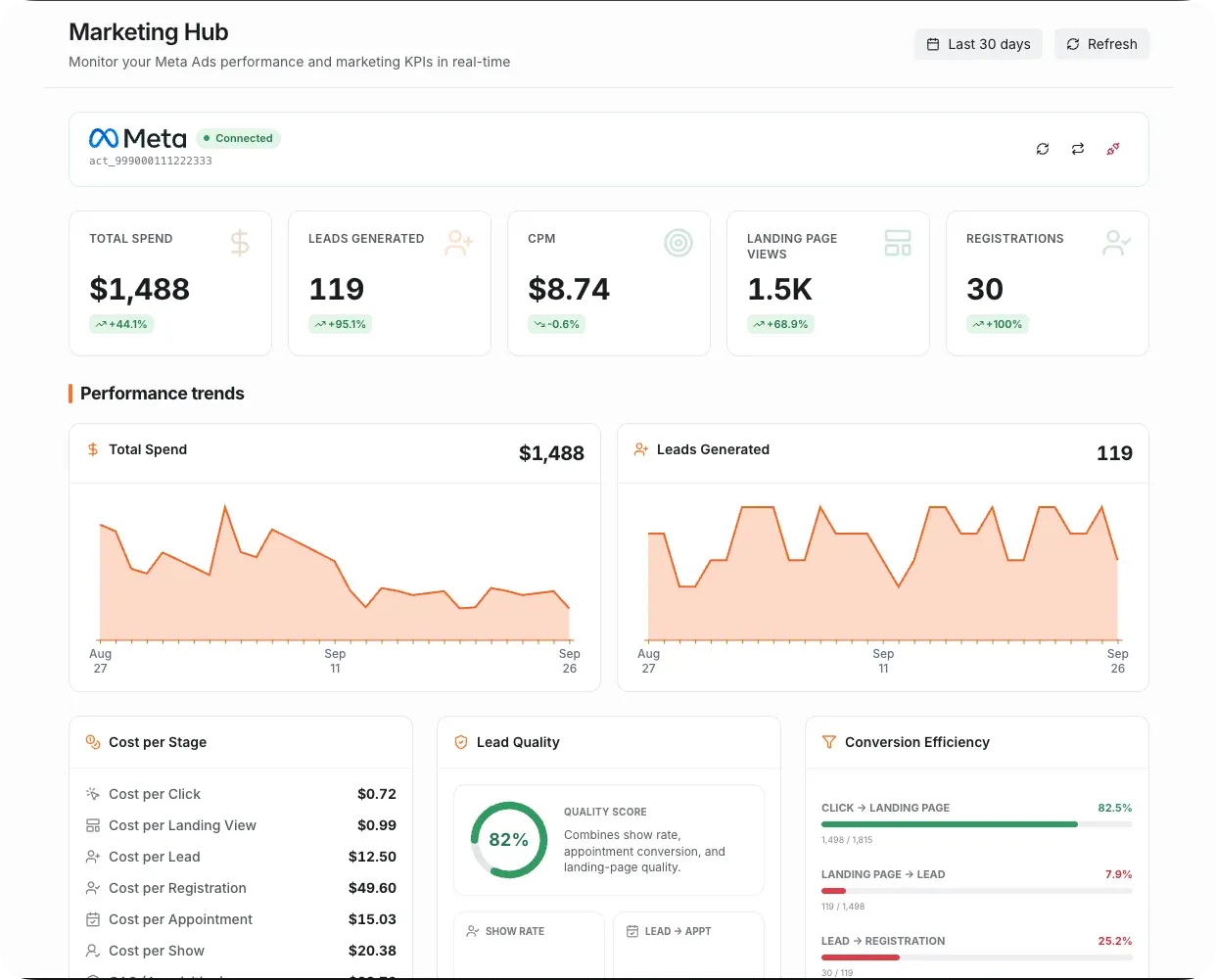Click the Quality Score label
Screen dimensions: 1216x980
coord(605,812)
